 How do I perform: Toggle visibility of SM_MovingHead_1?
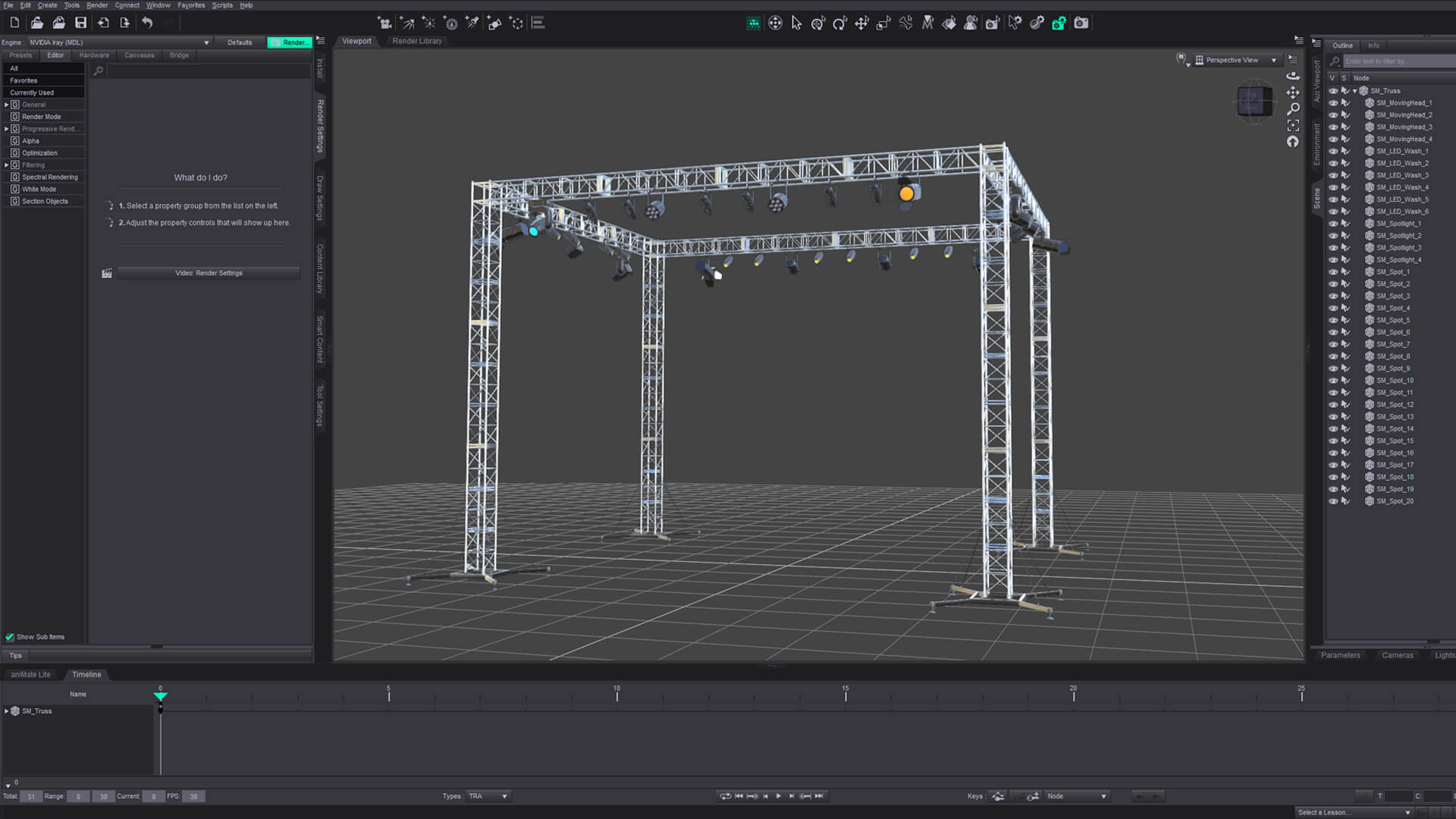[1333, 103]
